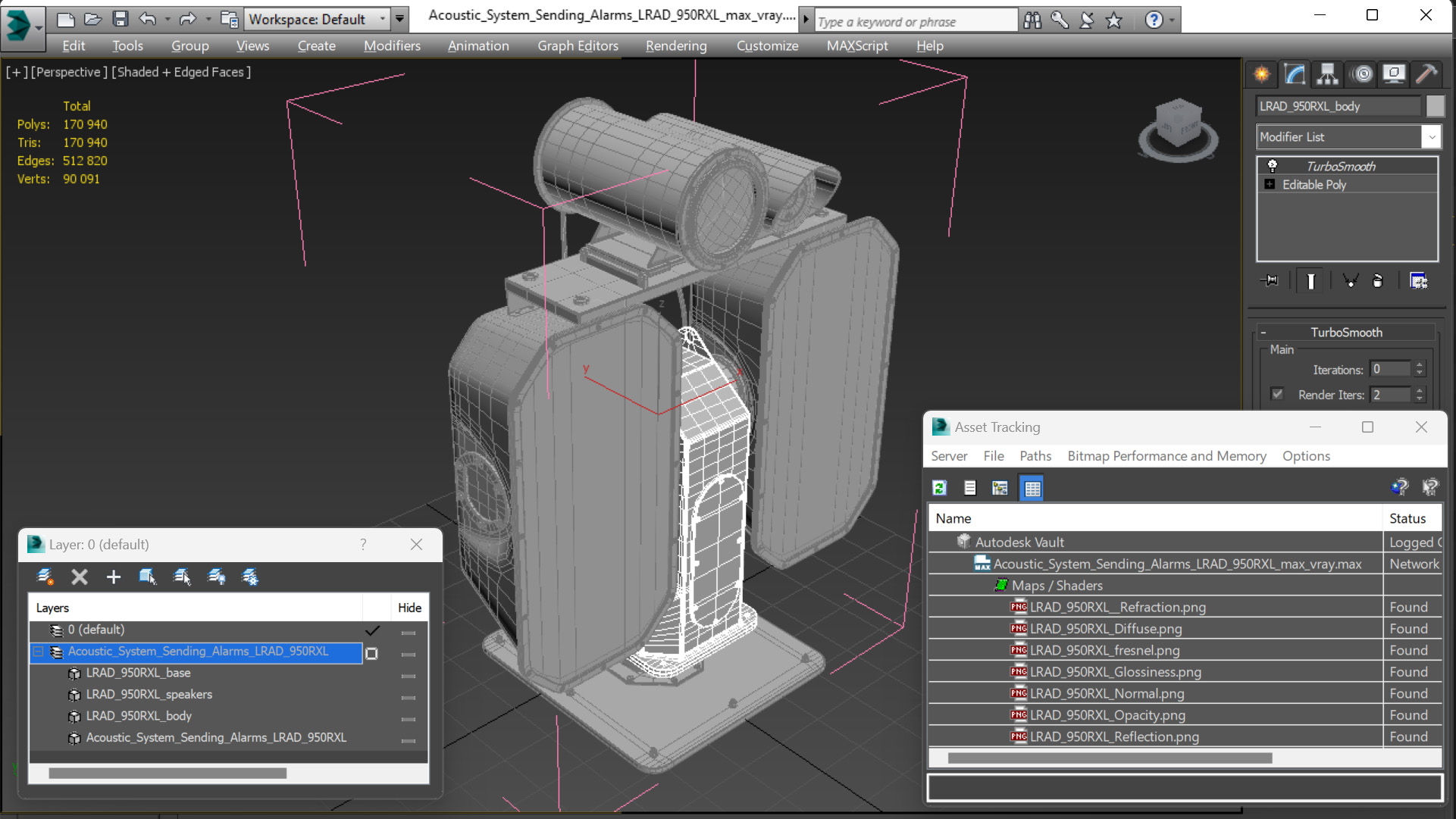Open the Modifier List dropdown
The width and height of the screenshot is (1456, 819).
(x=1431, y=137)
